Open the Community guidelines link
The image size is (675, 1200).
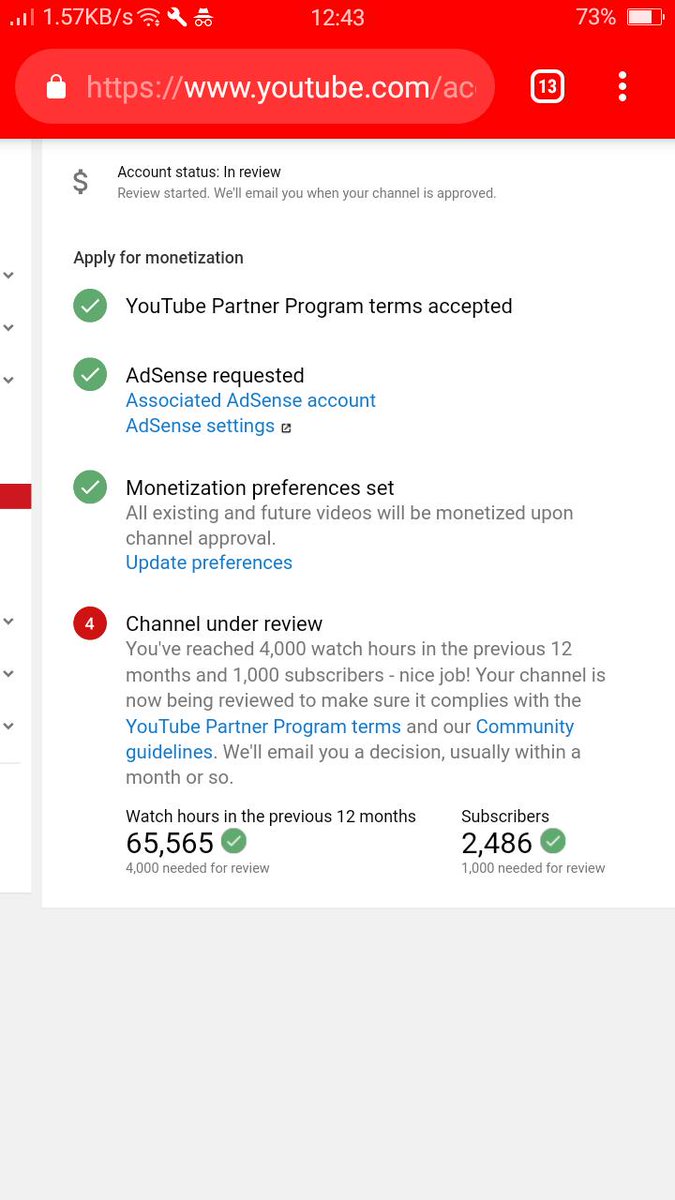coord(350,739)
